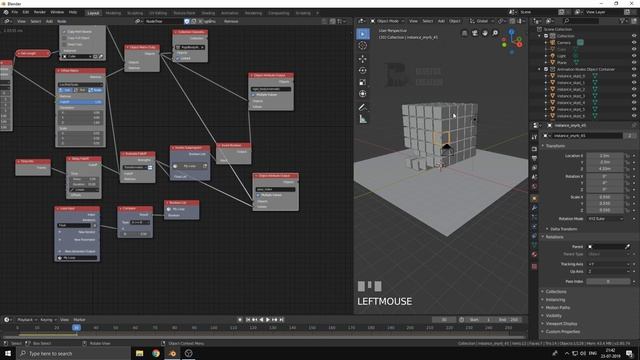Viewport: 640px width, 360px height.
Task: Click the Windows taskbar search box
Action: coord(73,353)
